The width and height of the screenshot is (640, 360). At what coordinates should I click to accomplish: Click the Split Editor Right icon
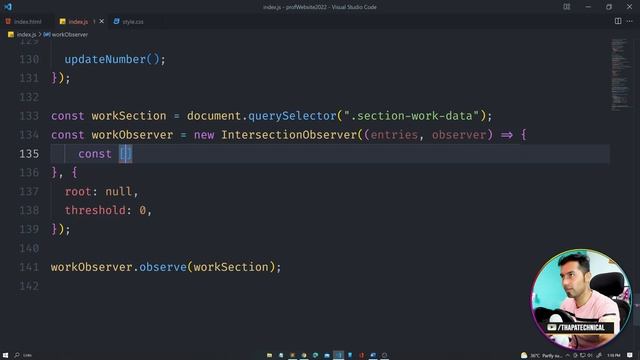[x=618, y=21]
